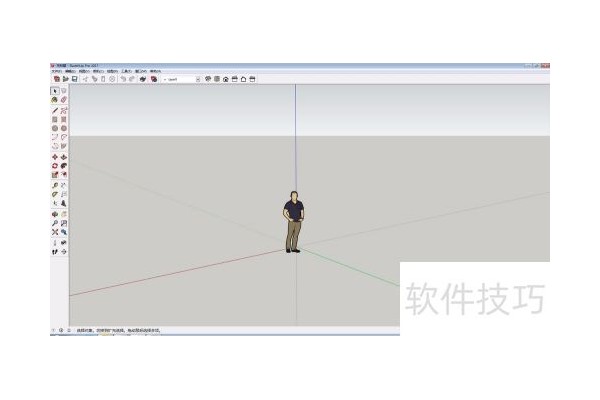Choose the Rotate tool
The image size is (600, 400).
tap(55, 166)
